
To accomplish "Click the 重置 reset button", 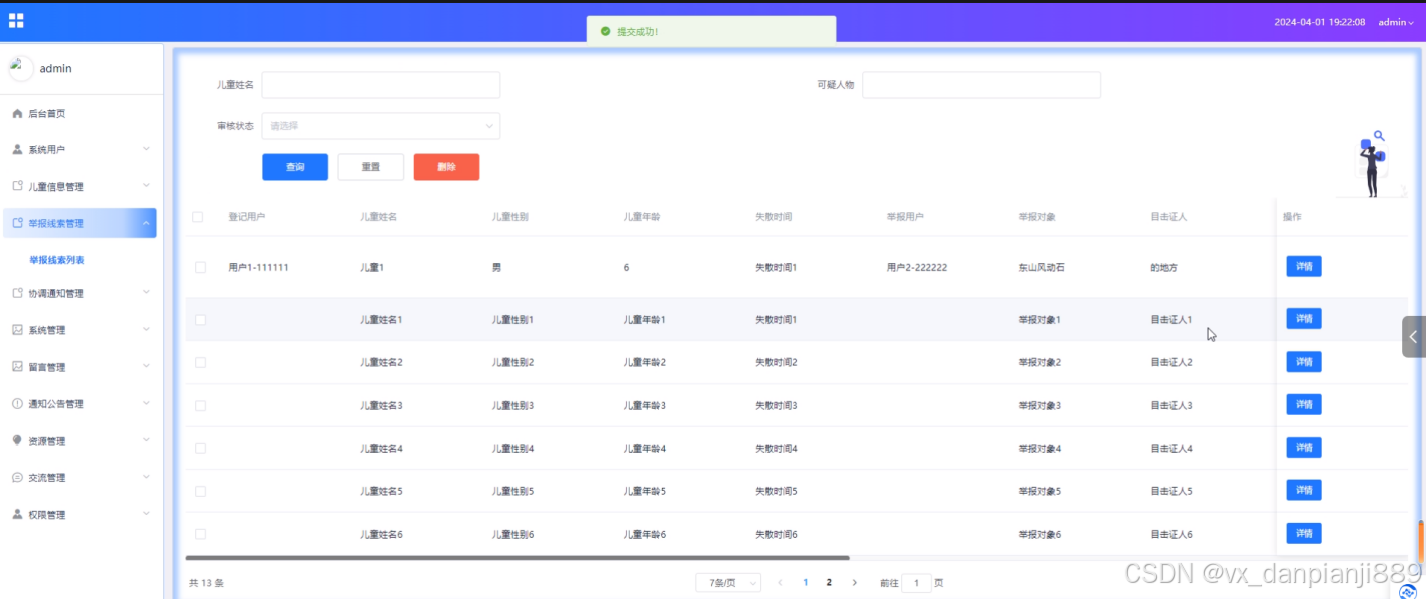I will (x=371, y=167).
